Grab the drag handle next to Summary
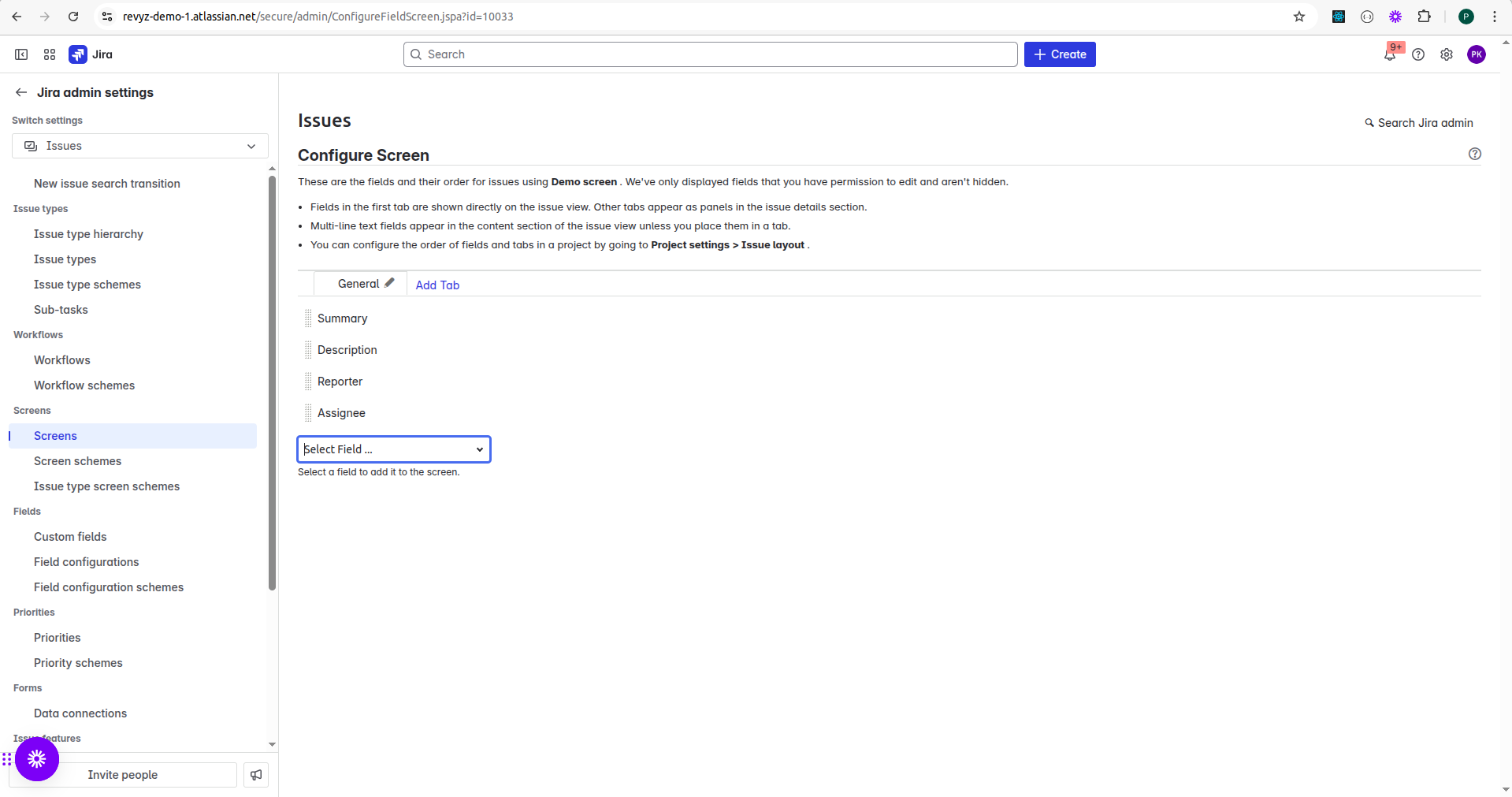This screenshot has width=1512, height=797. tap(308, 318)
